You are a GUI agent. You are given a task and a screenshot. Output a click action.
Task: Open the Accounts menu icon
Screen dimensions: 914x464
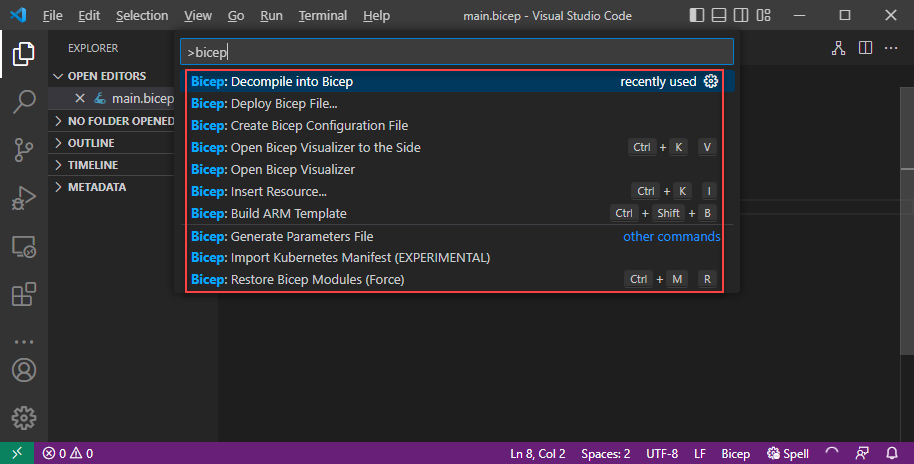24,369
